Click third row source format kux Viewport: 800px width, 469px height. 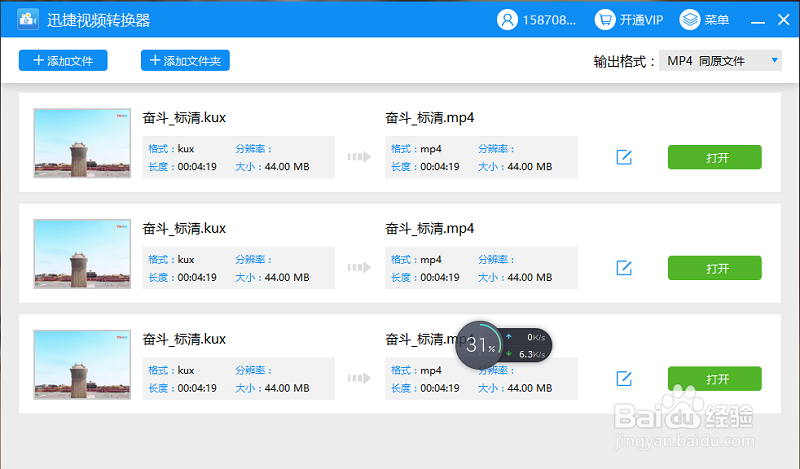click(186, 371)
